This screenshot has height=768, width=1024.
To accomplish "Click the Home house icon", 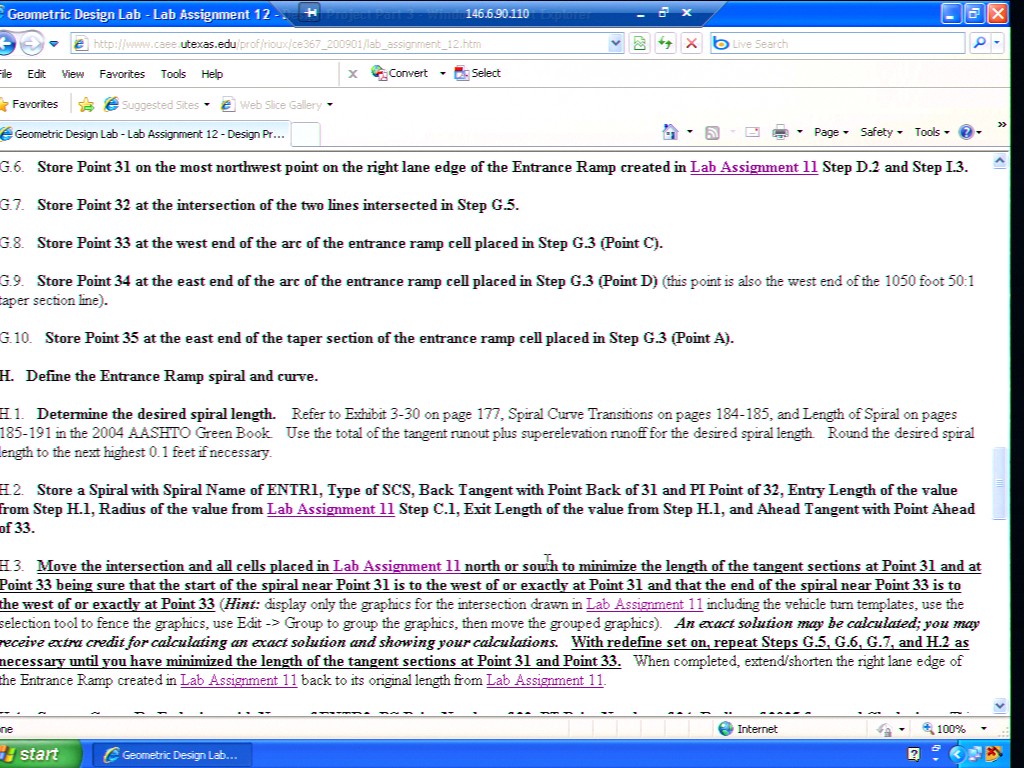I will [670, 132].
